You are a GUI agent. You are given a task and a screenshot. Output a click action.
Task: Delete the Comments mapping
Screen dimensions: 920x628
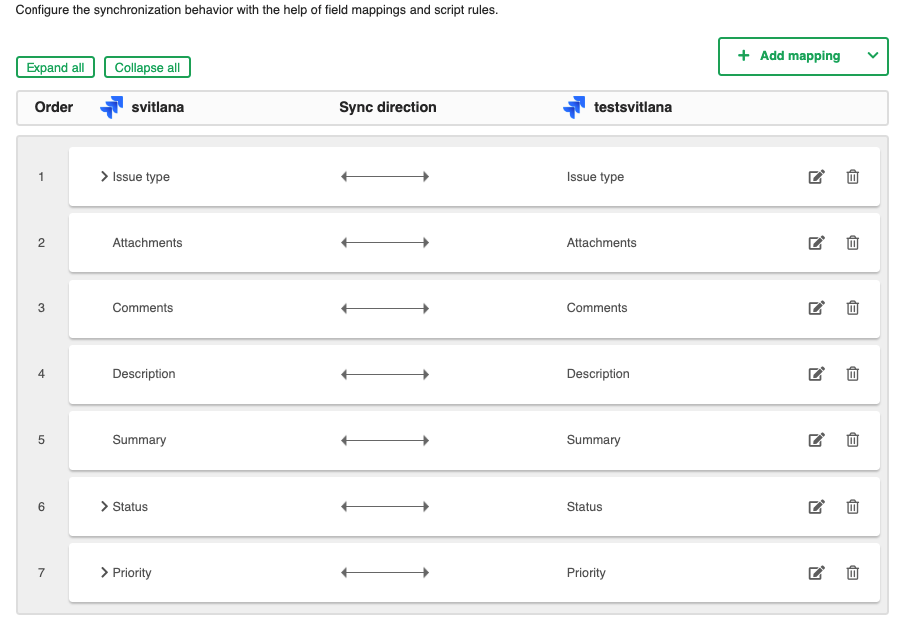coord(853,308)
